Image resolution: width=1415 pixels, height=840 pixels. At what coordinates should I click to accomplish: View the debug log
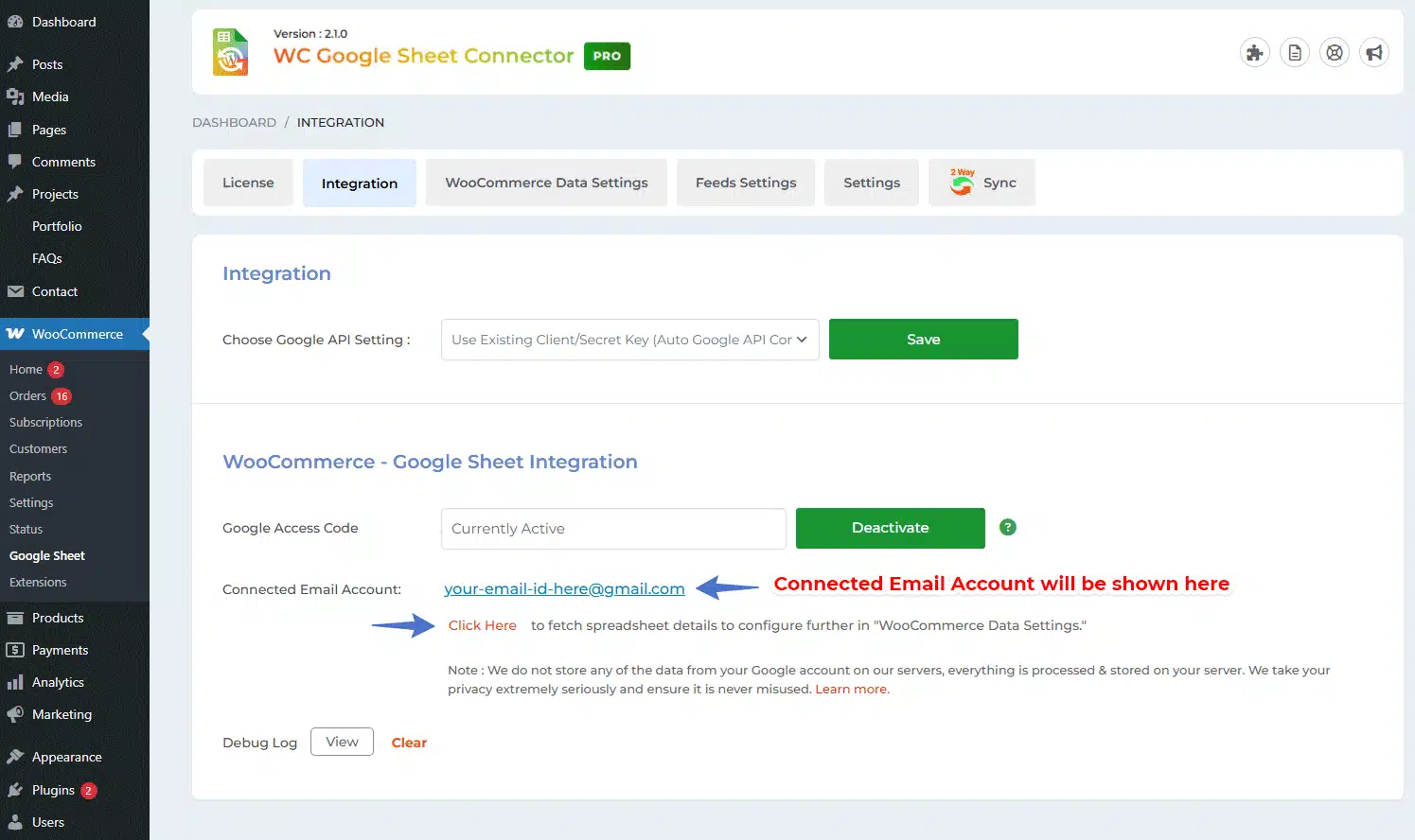click(x=342, y=742)
